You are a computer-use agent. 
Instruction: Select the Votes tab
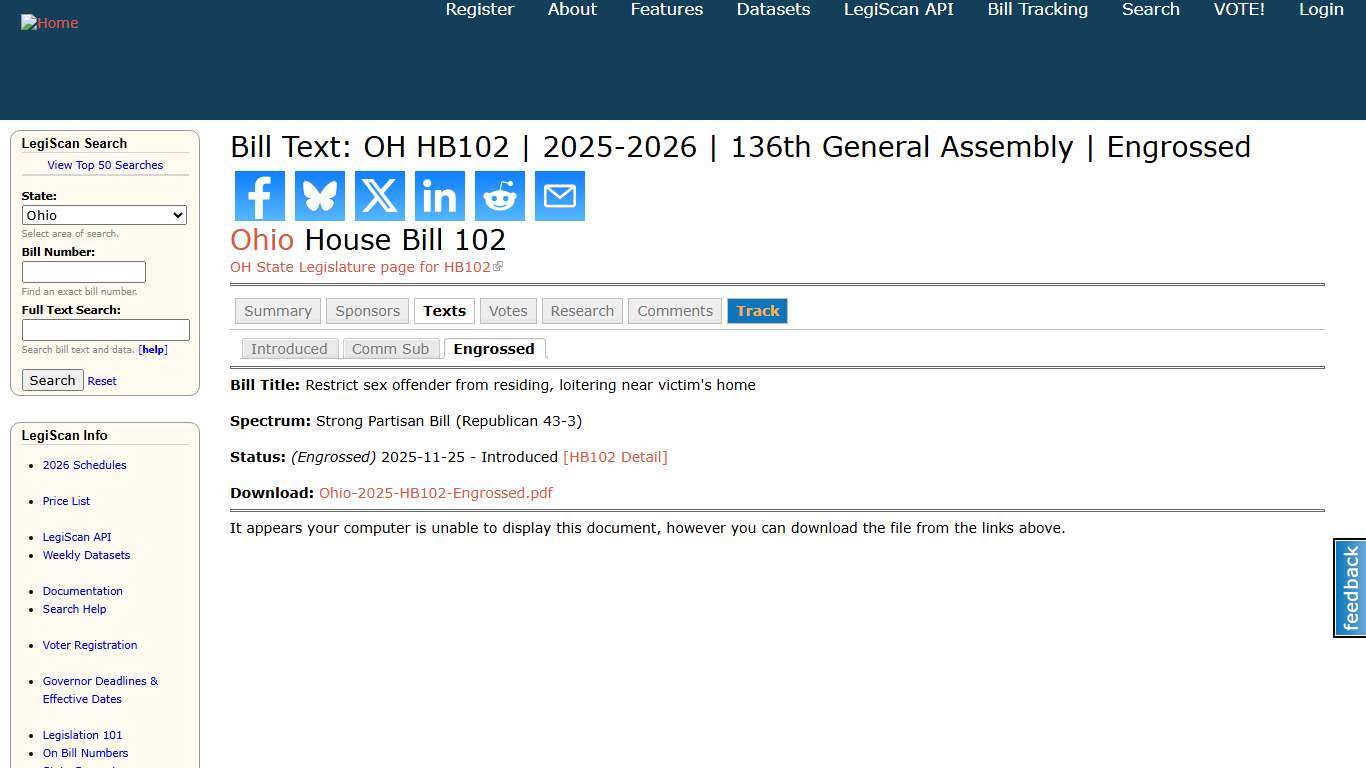(x=508, y=311)
